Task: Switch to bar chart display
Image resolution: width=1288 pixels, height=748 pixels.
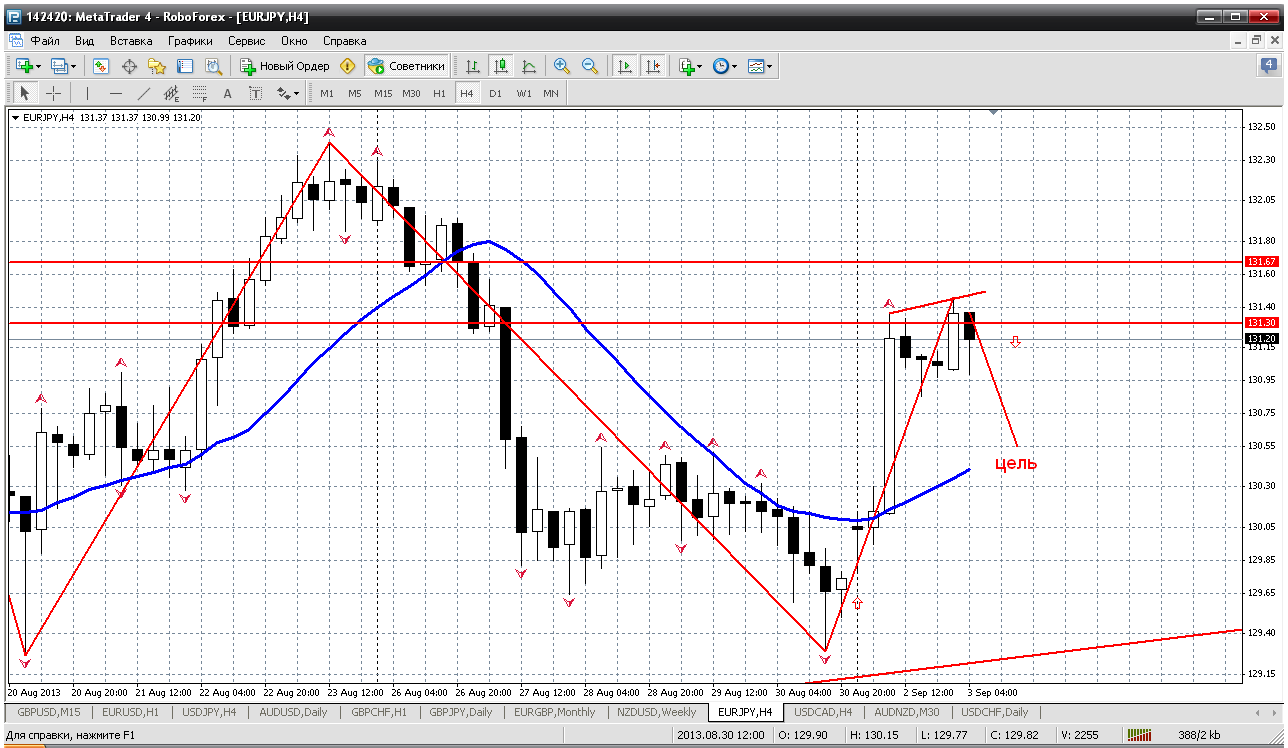Action: point(473,66)
